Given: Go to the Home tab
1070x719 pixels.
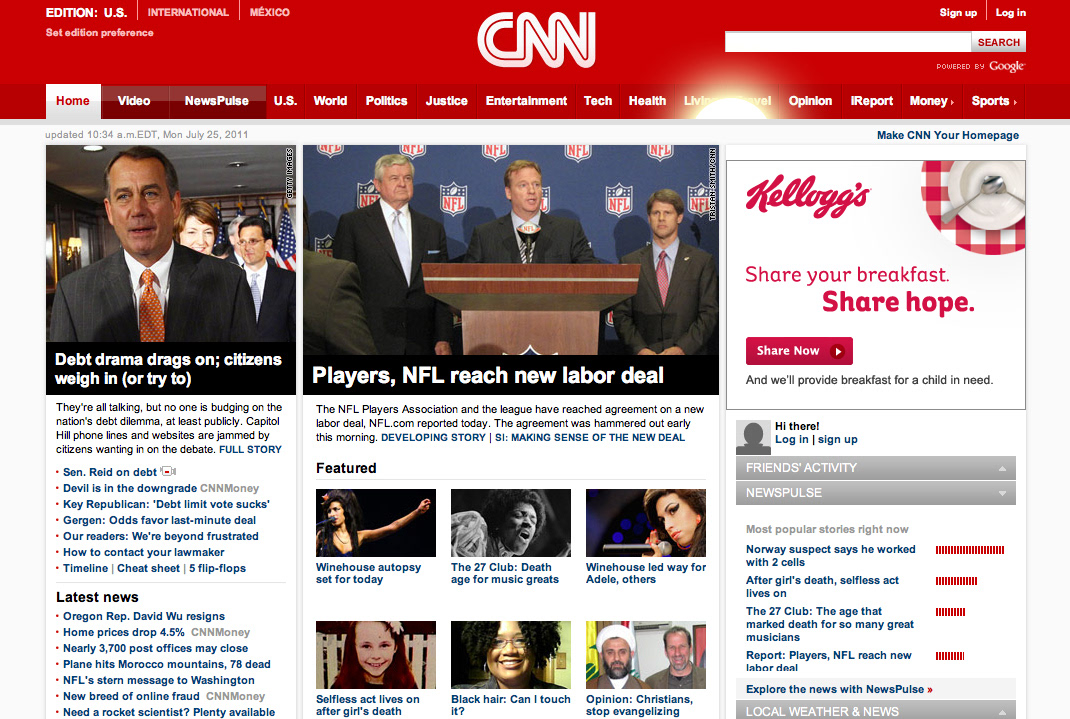Looking at the screenshot, I should tap(73, 102).
